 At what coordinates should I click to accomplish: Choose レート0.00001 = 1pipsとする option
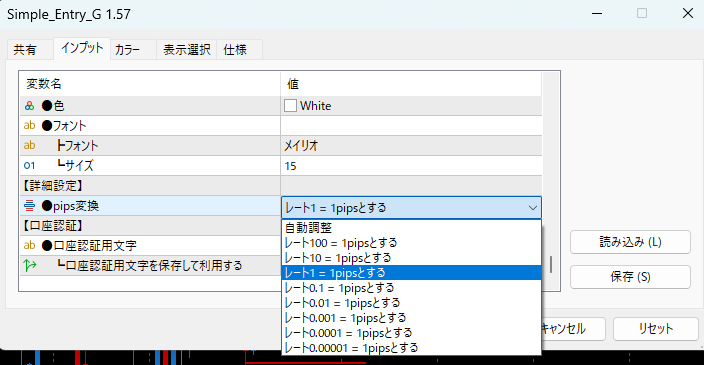pyautogui.click(x=411, y=347)
